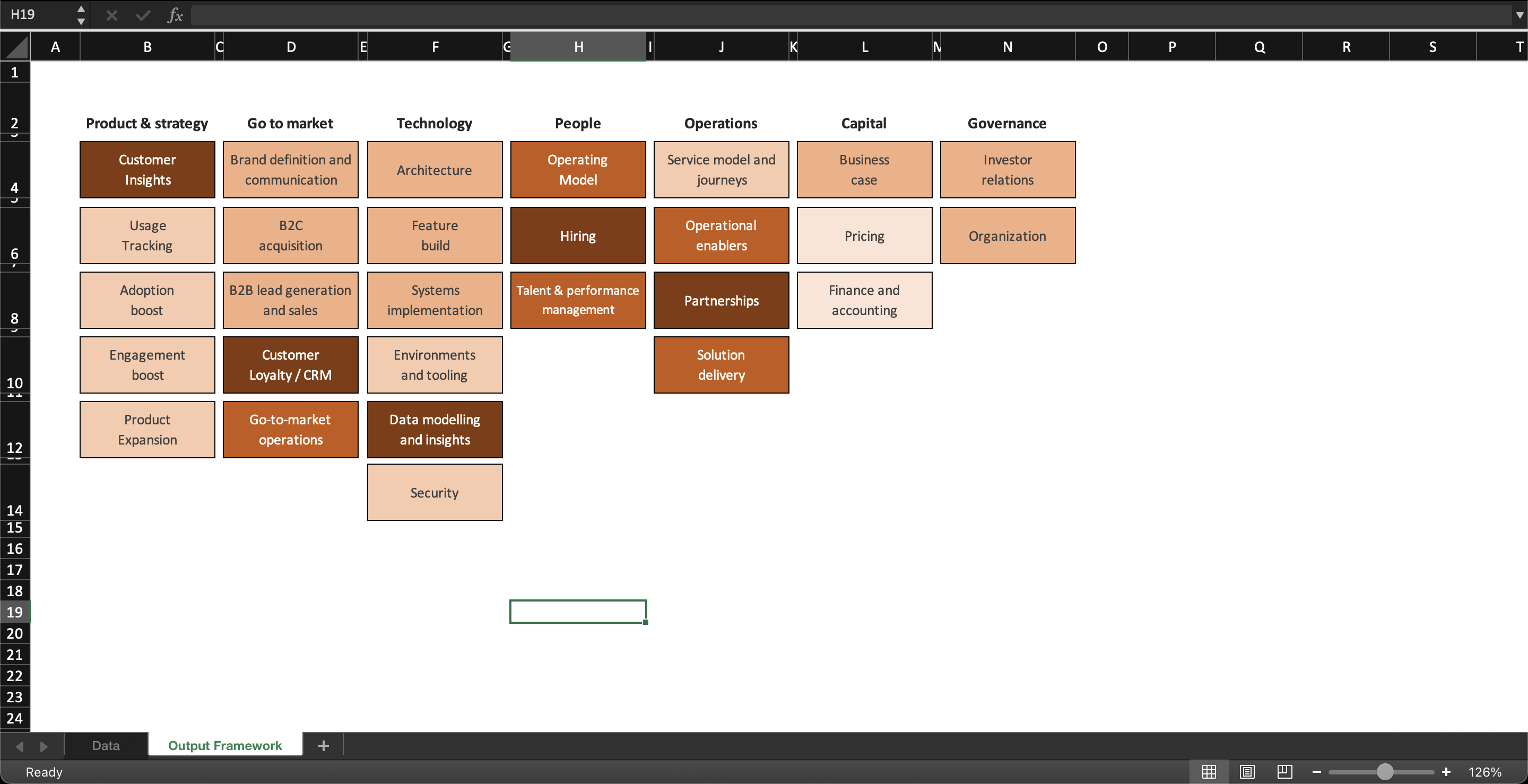Image resolution: width=1528 pixels, height=784 pixels.
Task: Click the Operating Model box
Action: click(578, 170)
